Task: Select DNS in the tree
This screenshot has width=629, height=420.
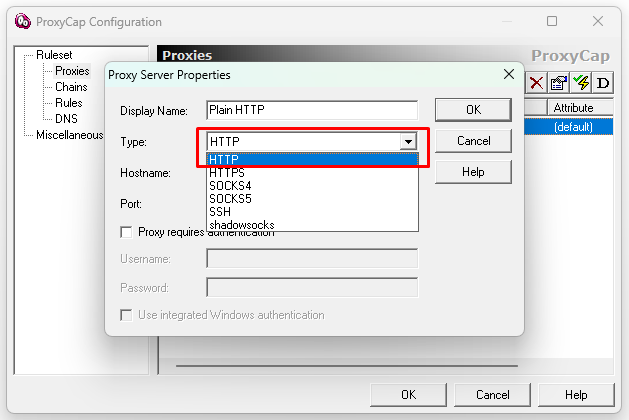Action: tap(66, 119)
